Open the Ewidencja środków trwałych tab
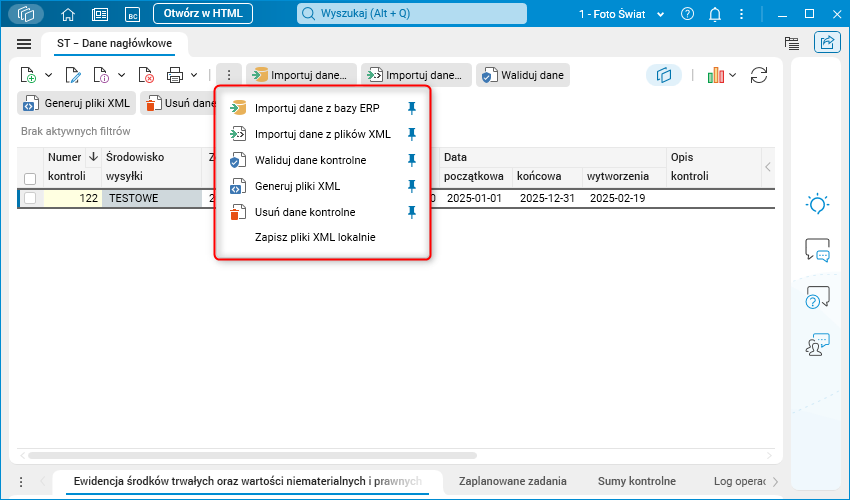The image size is (850, 500). coord(248,482)
